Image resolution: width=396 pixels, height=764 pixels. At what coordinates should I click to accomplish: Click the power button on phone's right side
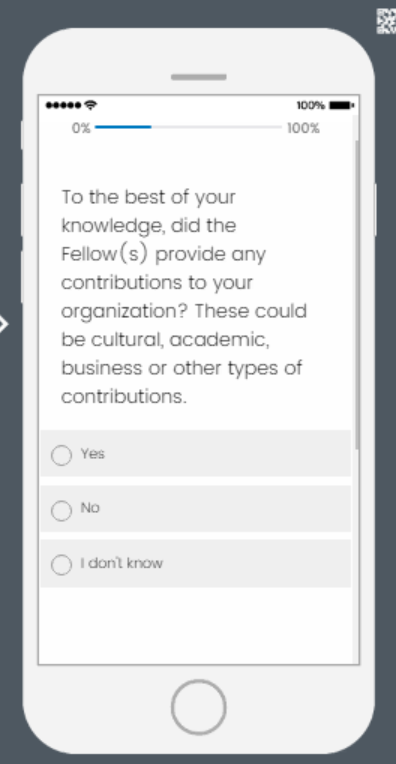tap(376, 210)
